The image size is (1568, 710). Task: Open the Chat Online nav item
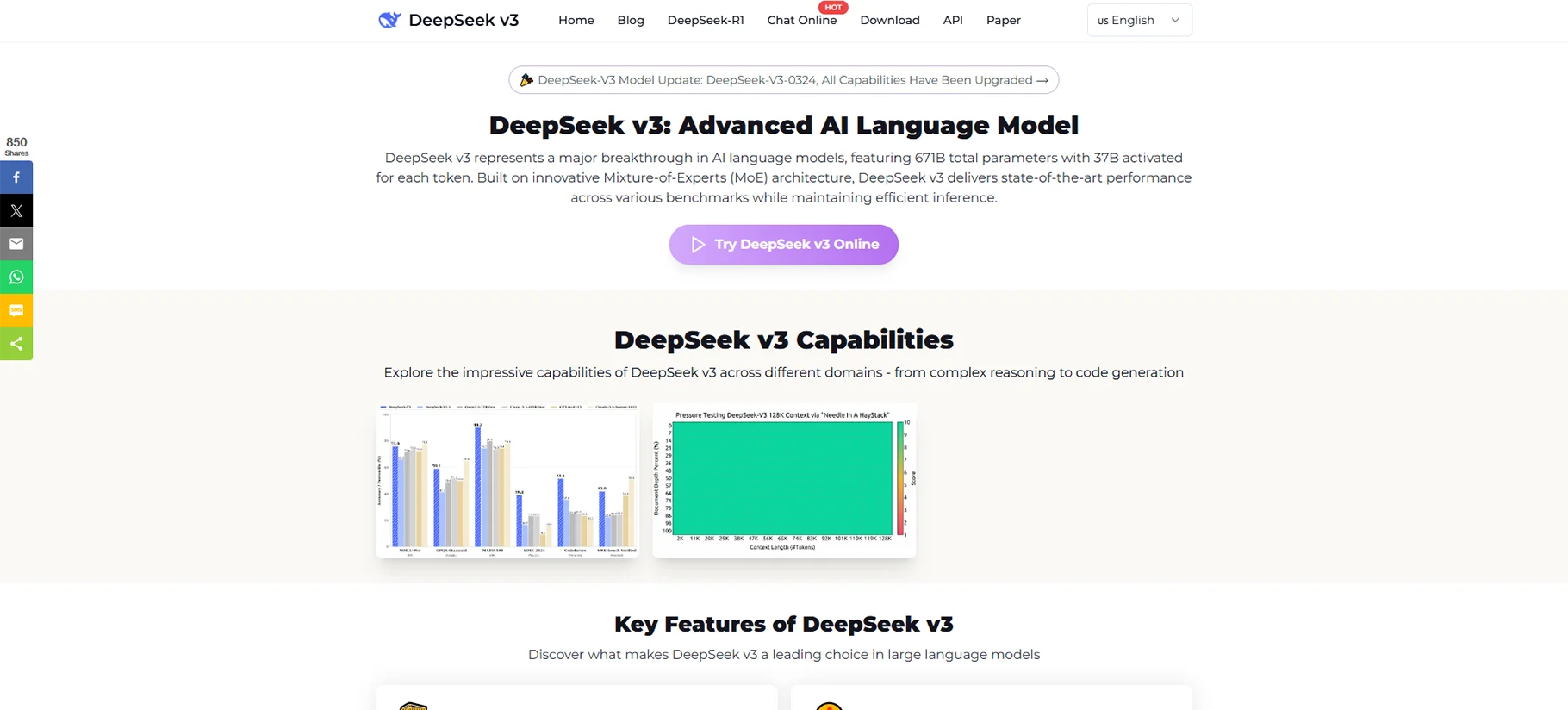(801, 20)
